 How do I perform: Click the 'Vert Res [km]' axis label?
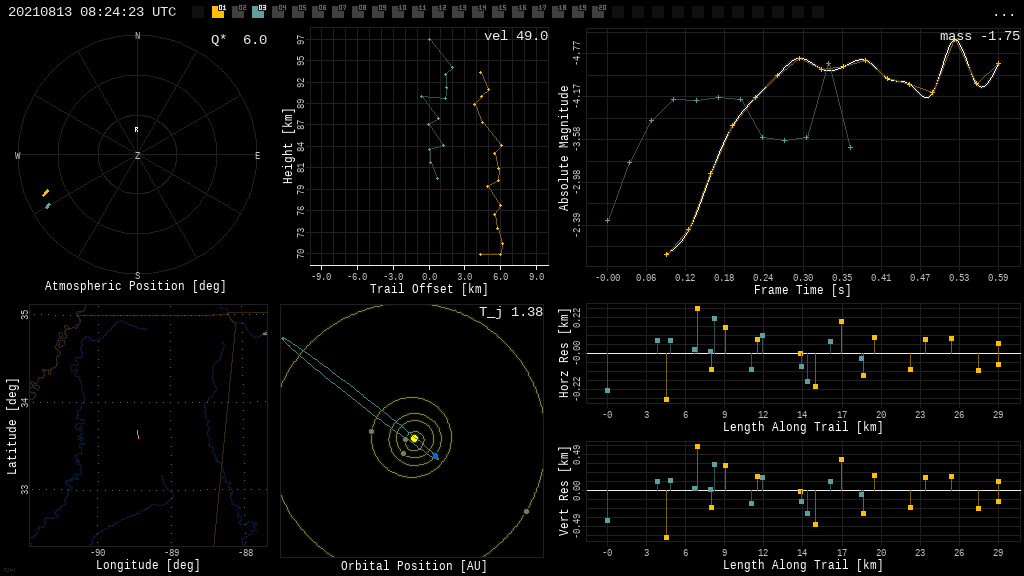coord(564,491)
